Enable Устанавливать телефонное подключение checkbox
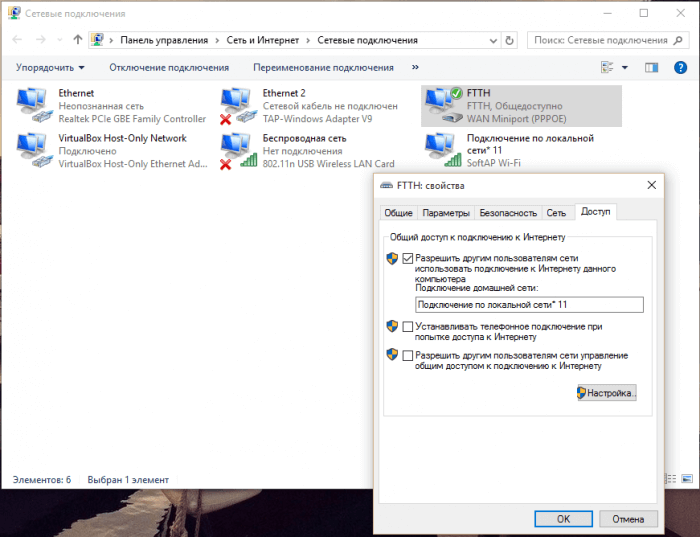The height and width of the screenshot is (537, 700). 407,326
